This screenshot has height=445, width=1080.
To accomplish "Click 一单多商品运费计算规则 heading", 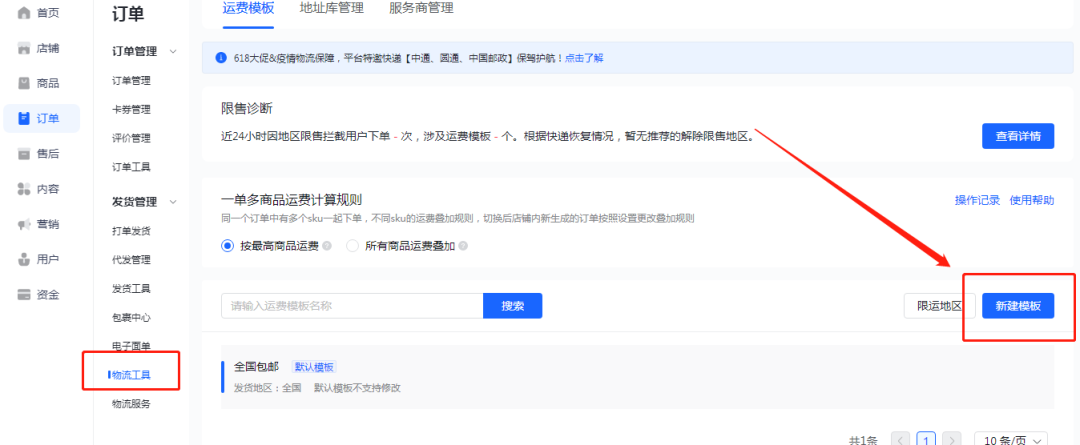I will point(292,200).
